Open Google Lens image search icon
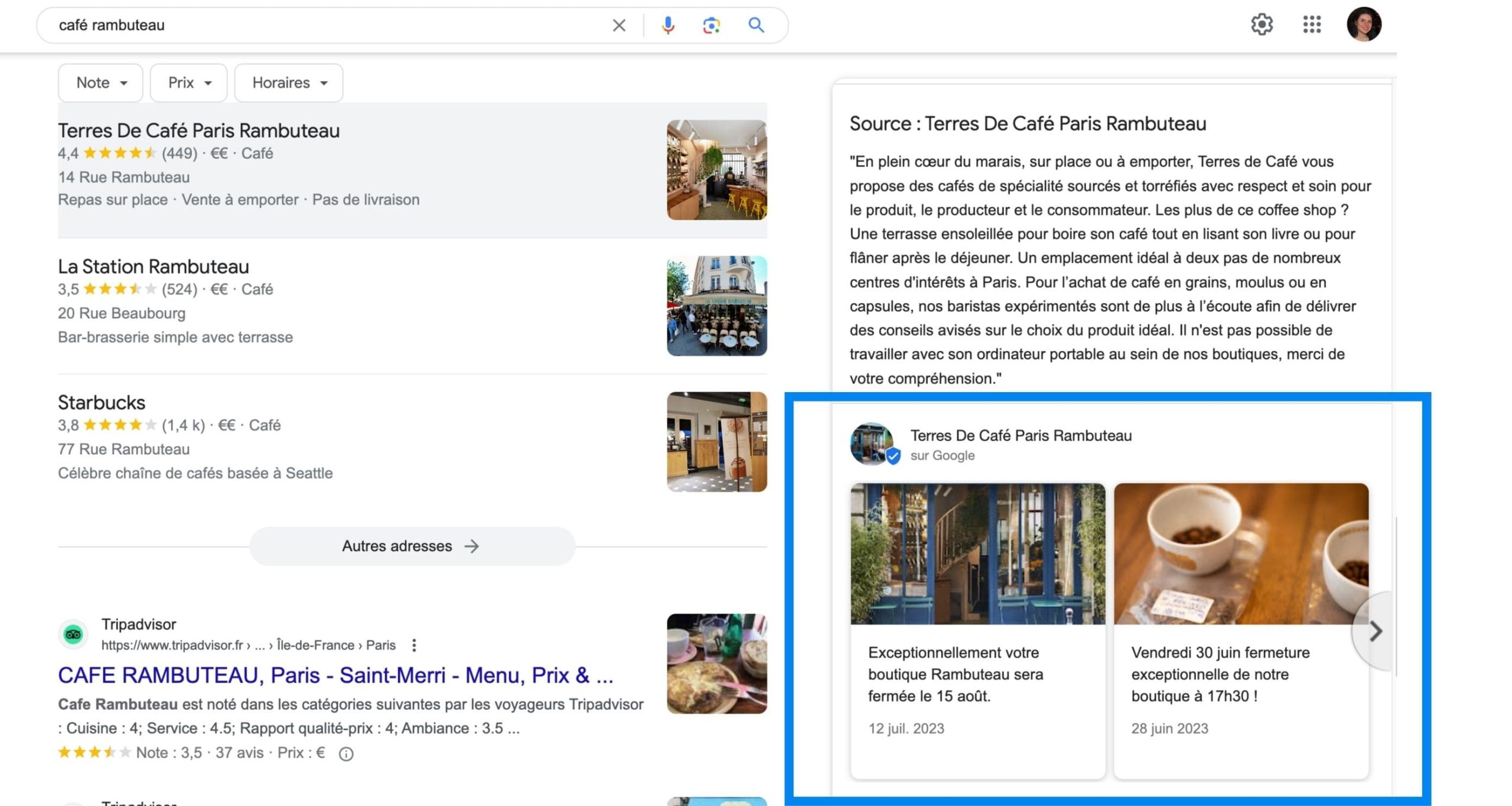Viewport: 1512px width, 806px height. [x=711, y=25]
